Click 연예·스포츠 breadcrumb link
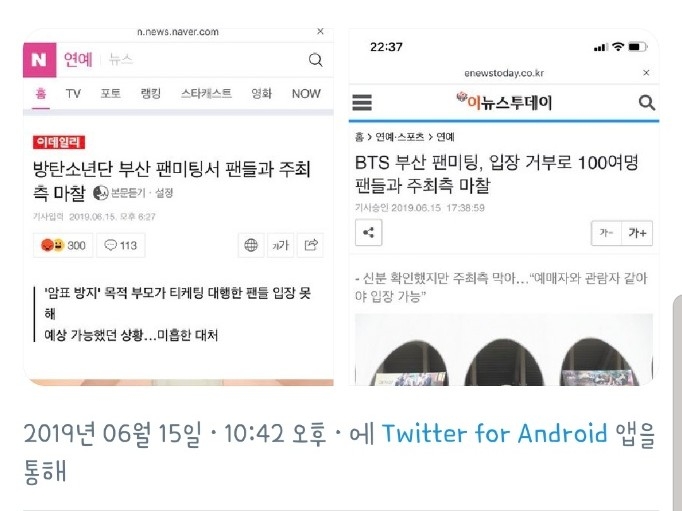The width and height of the screenshot is (682, 511). tap(400, 137)
